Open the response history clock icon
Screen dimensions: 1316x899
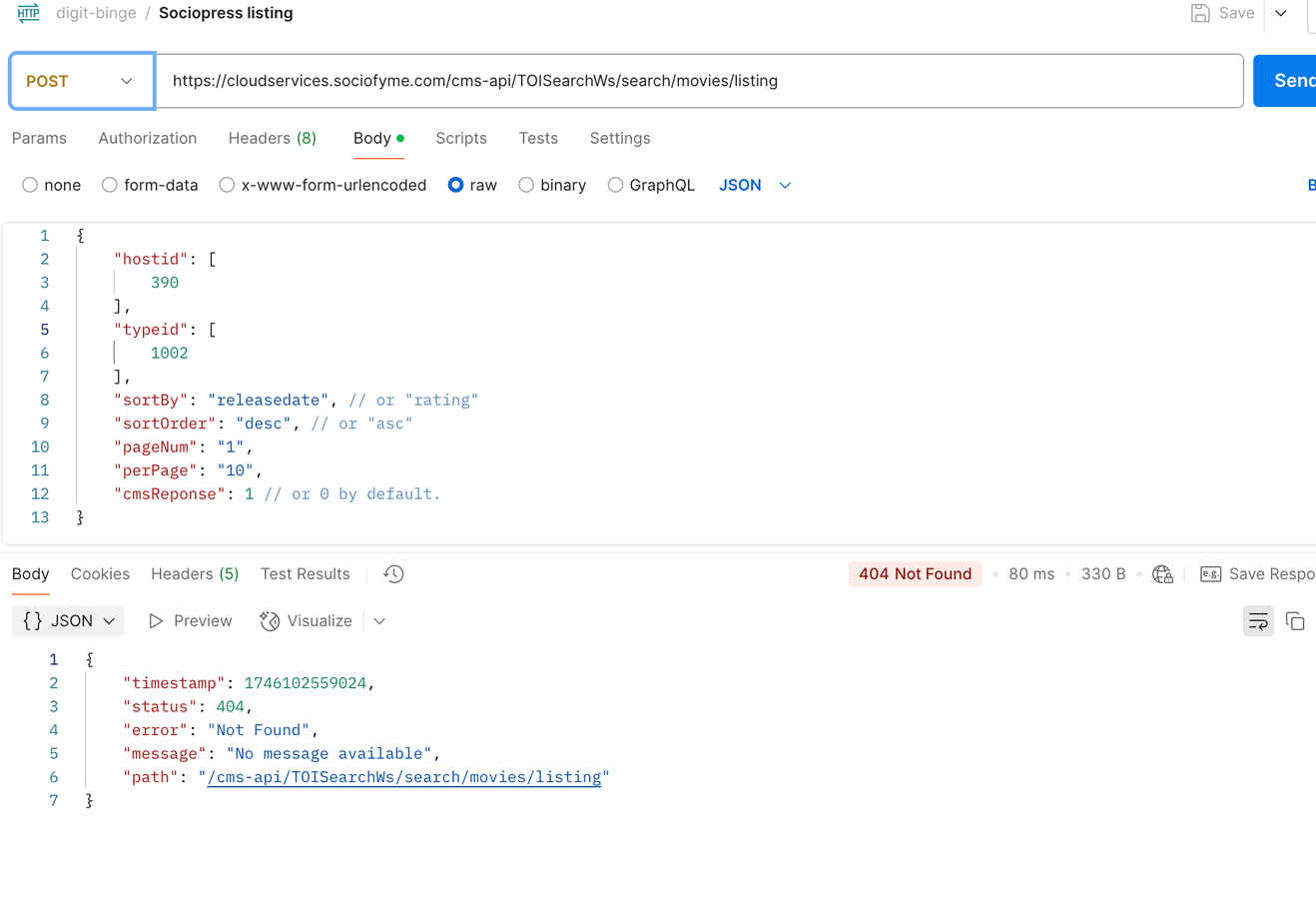click(393, 574)
